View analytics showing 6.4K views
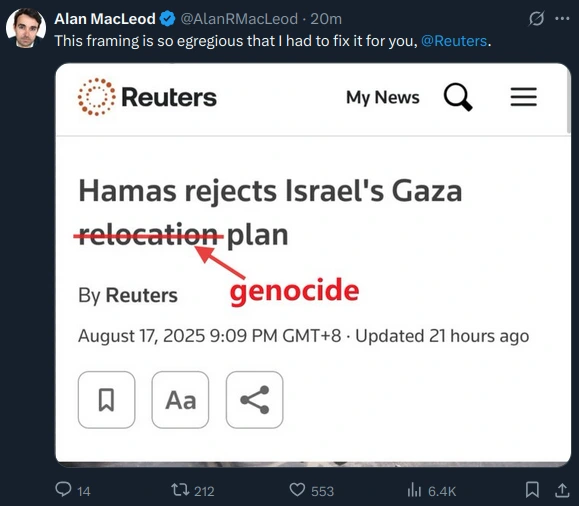This screenshot has width=579, height=506. (x=432, y=490)
